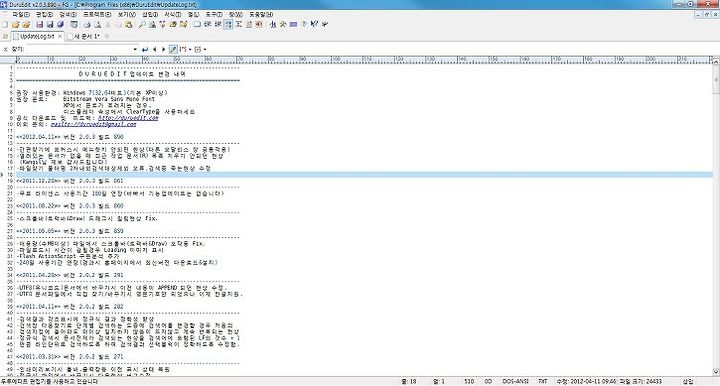Click the magnifier find icon in the toolbar

pyautogui.click(x=142, y=24)
